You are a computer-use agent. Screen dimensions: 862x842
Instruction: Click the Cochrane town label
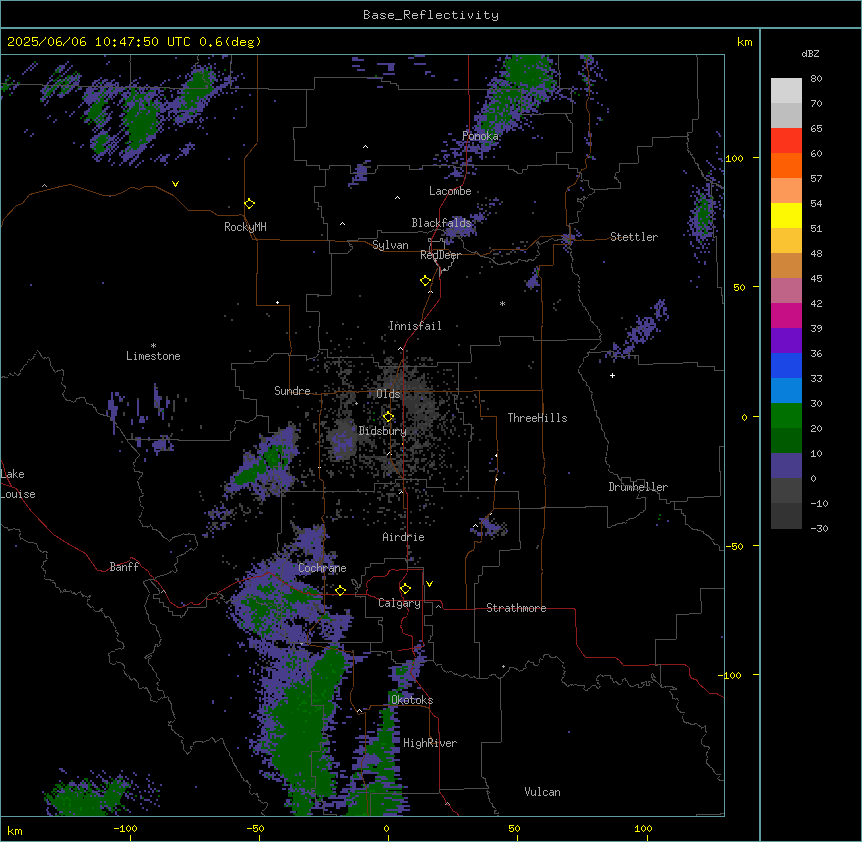(322, 568)
